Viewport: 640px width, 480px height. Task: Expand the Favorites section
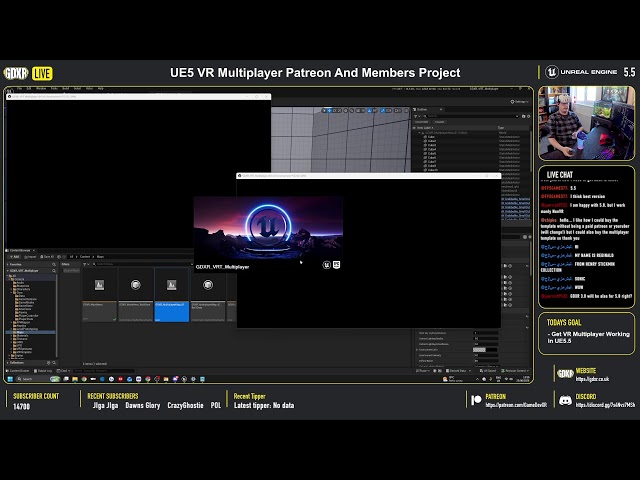(7, 264)
